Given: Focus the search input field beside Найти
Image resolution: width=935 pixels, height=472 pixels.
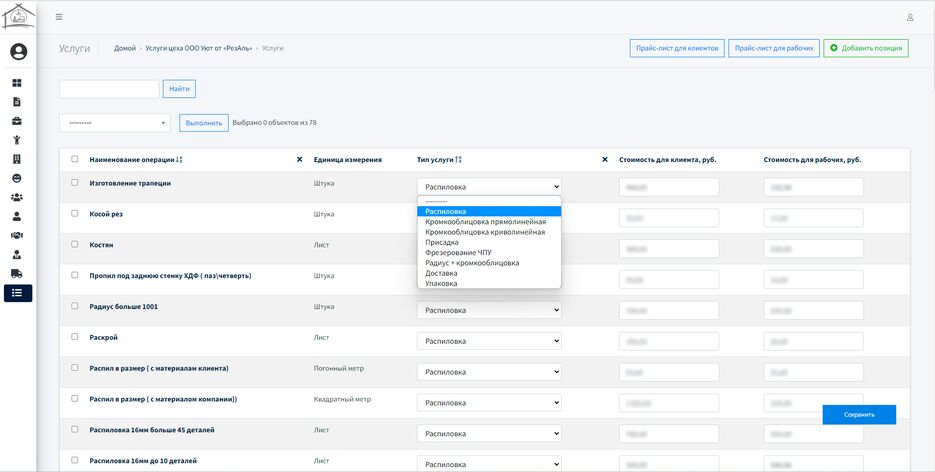Looking at the screenshot, I should (x=109, y=89).
